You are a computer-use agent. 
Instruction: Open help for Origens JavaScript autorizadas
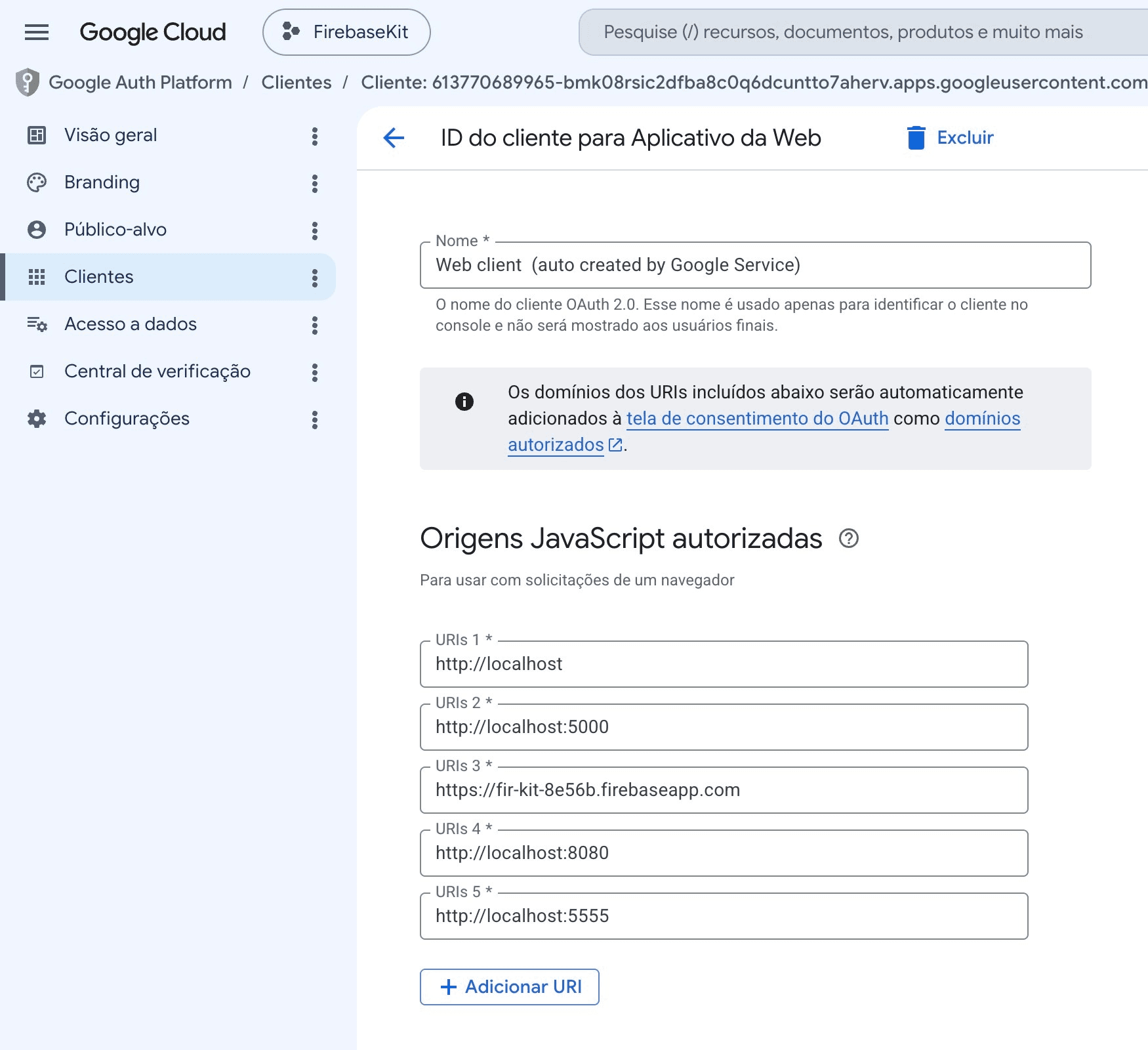click(x=849, y=538)
